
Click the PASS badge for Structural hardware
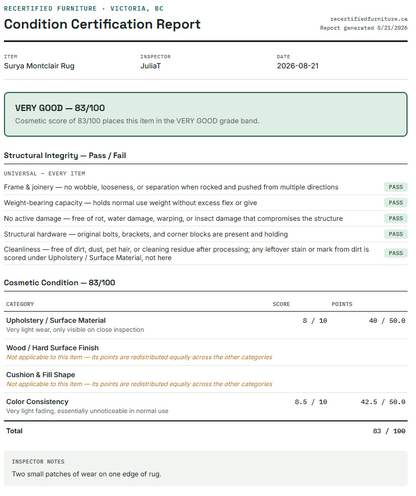coord(395,234)
